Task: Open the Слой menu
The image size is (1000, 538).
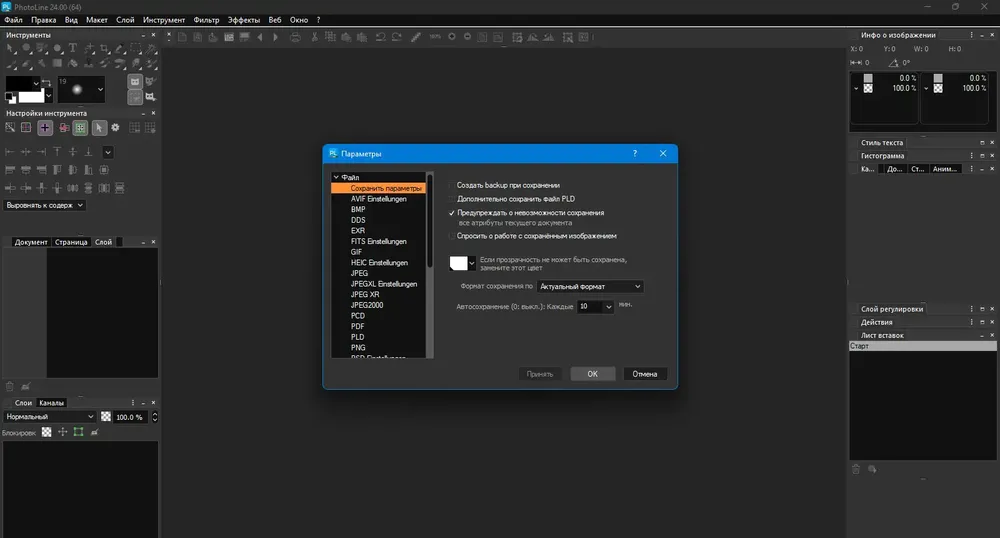Action: point(125,20)
